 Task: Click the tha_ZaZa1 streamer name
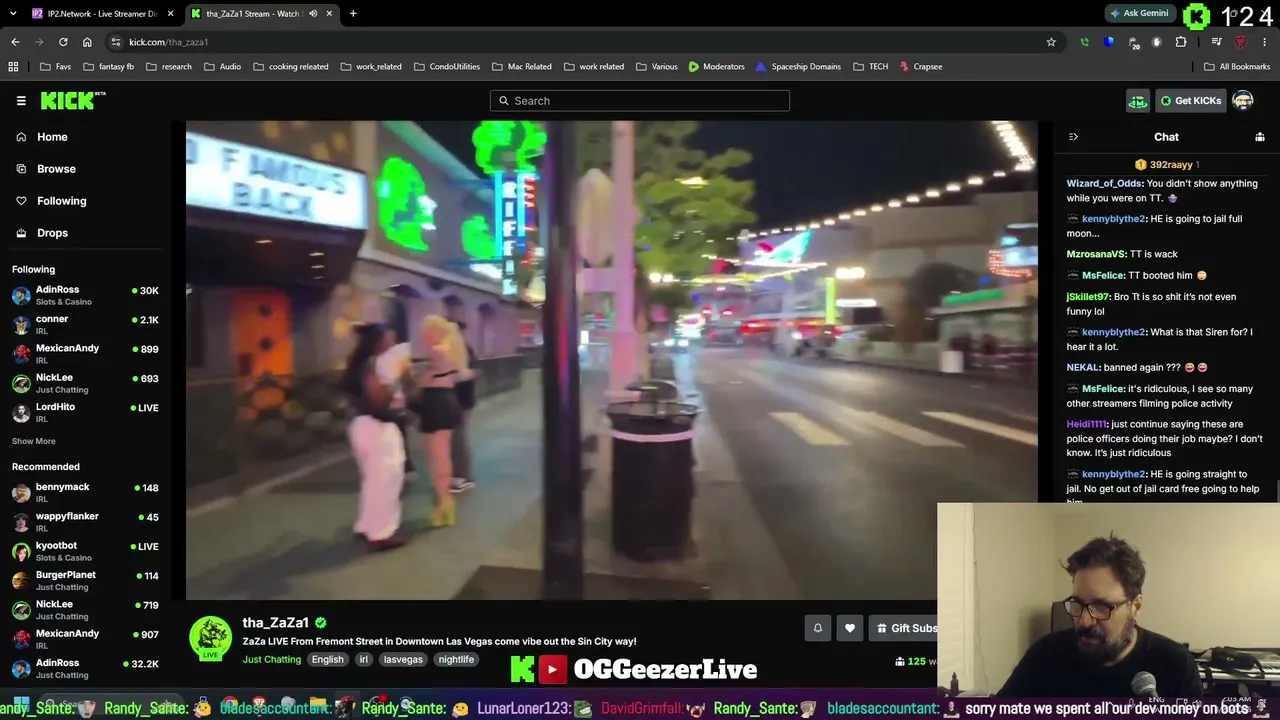(276, 623)
